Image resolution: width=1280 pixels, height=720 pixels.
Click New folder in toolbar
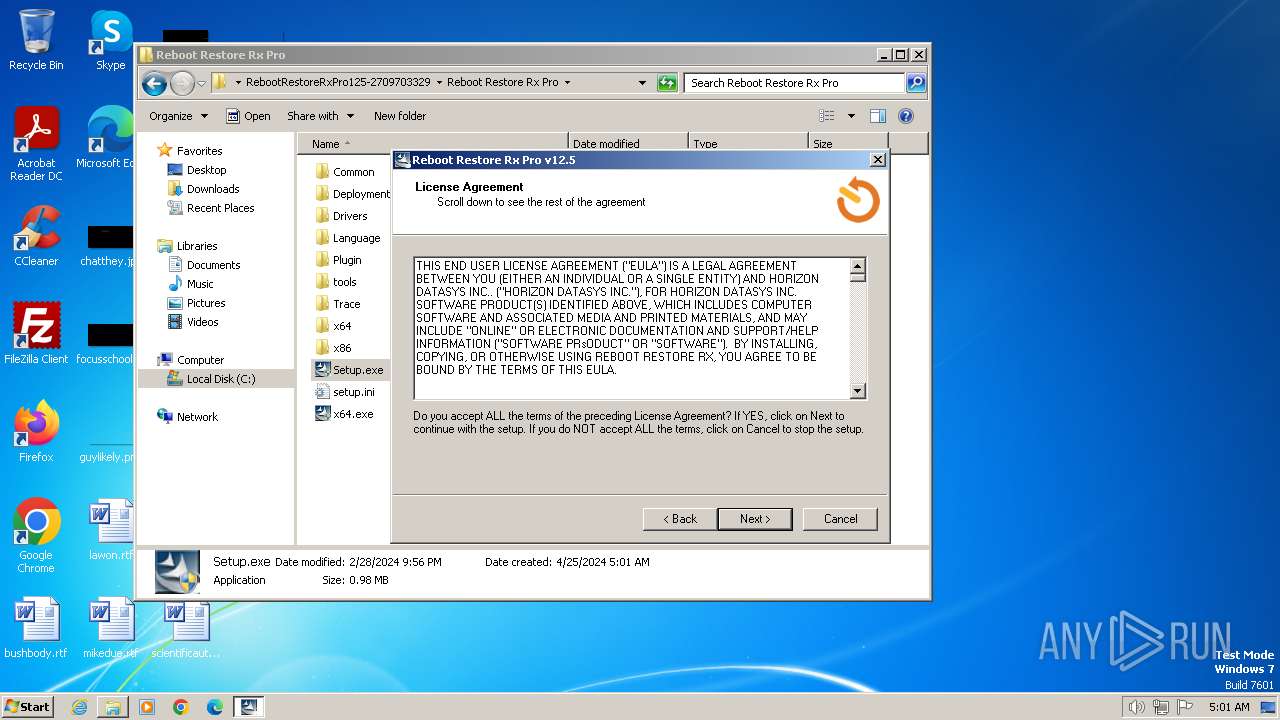coord(400,116)
